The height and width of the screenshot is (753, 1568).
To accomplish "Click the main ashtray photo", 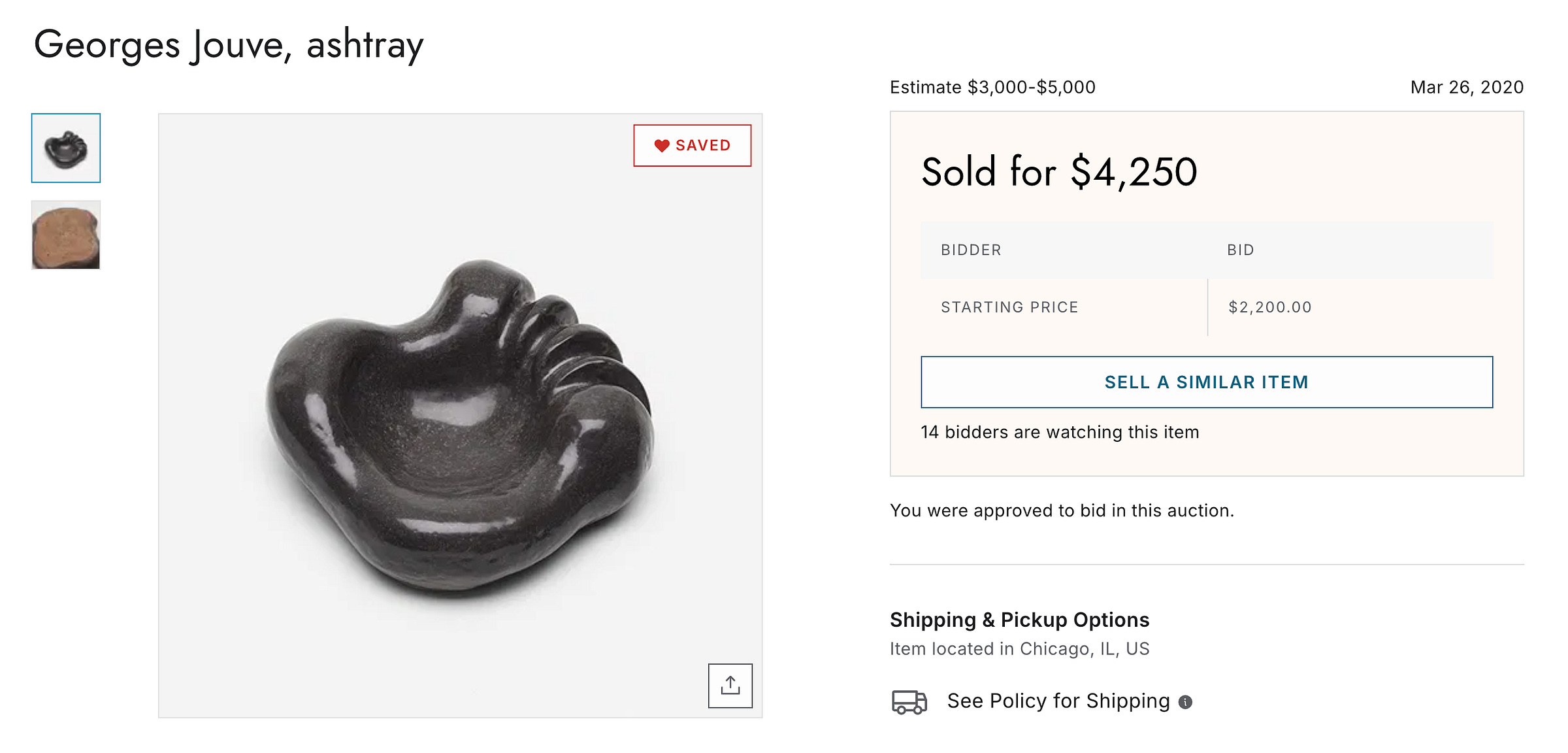I will pyautogui.click(x=460, y=425).
